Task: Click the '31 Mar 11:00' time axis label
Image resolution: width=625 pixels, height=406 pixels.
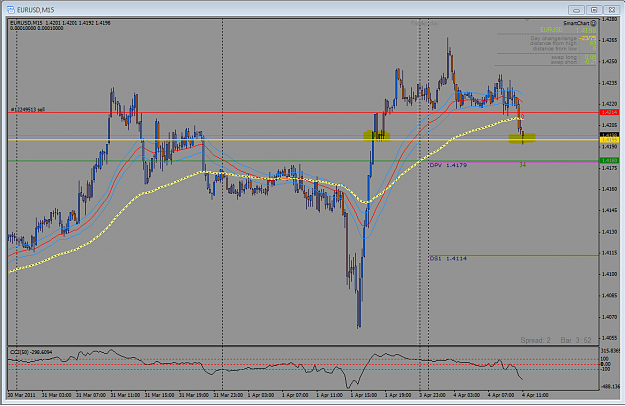Action: click(x=125, y=395)
